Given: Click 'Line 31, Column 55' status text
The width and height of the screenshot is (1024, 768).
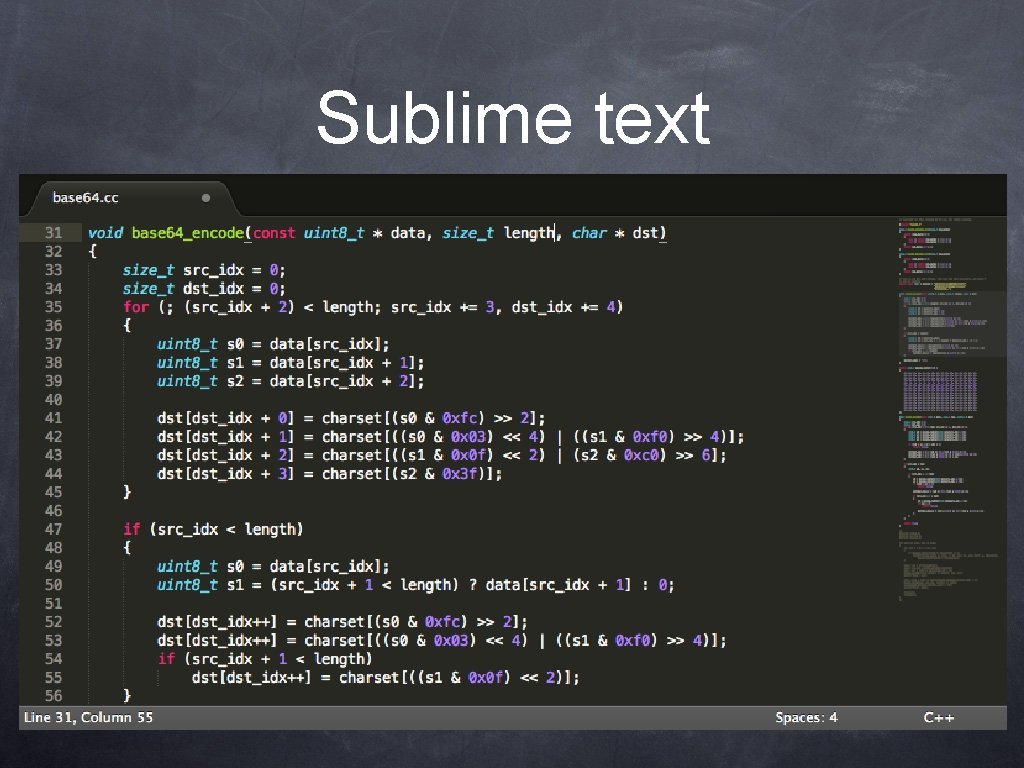Looking at the screenshot, I should pyautogui.click(x=88, y=717).
